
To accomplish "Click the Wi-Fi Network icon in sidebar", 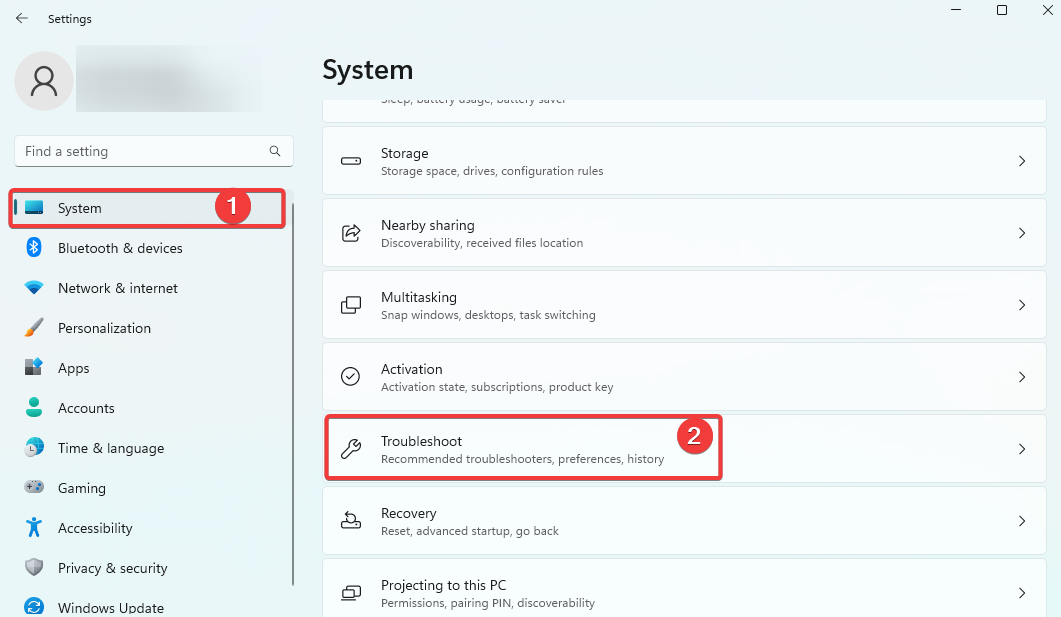I will (34, 288).
